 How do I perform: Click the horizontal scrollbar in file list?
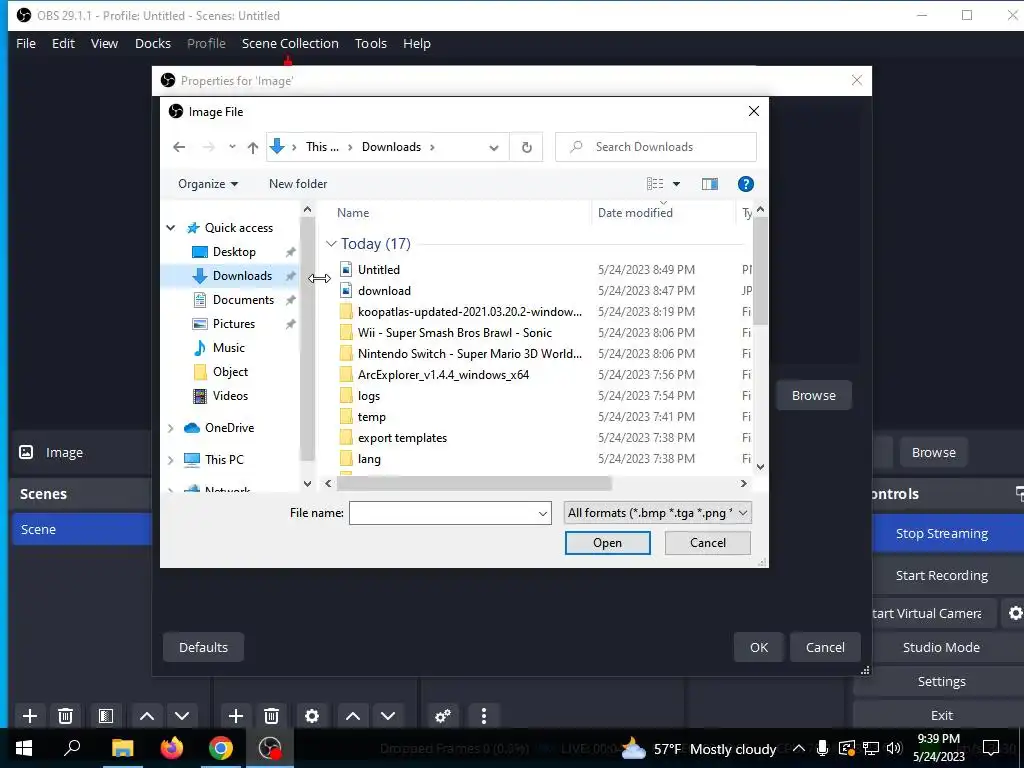[x=474, y=484]
